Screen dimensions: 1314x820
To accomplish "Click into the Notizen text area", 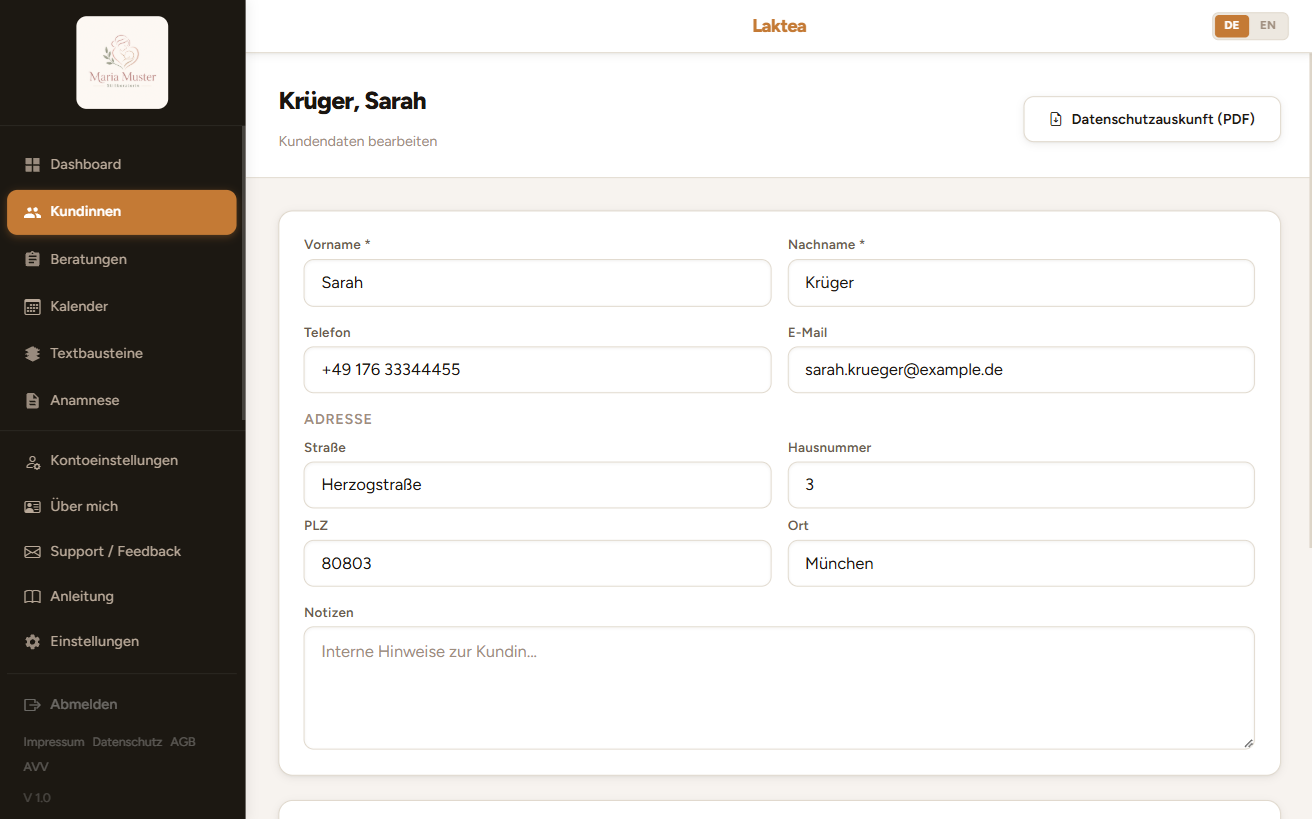I will (x=779, y=688).
